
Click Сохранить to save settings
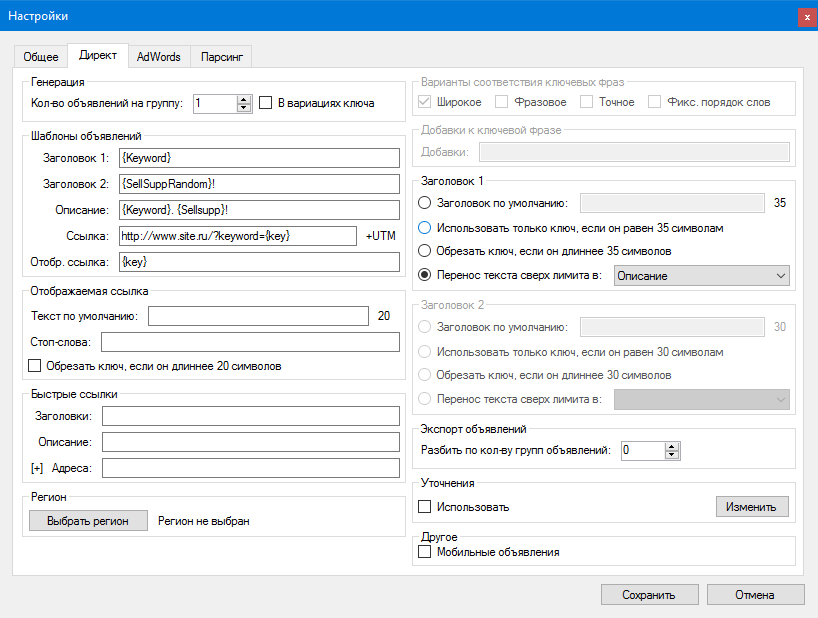coord(649,595)
